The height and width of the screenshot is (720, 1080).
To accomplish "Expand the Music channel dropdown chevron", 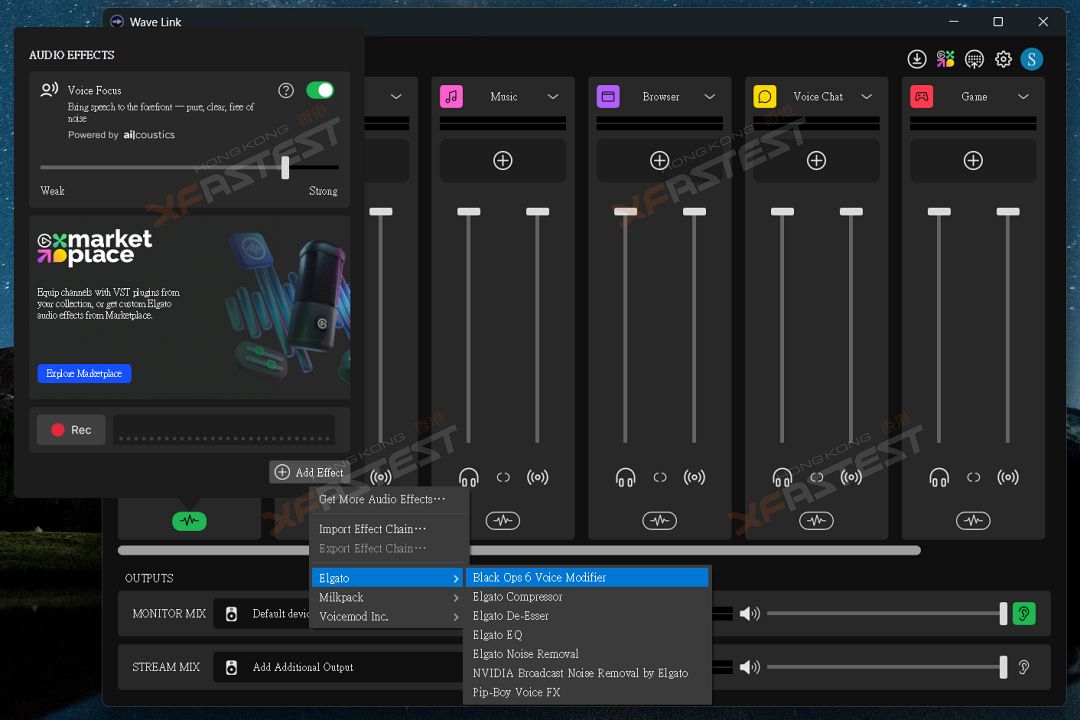I will 552,96.
